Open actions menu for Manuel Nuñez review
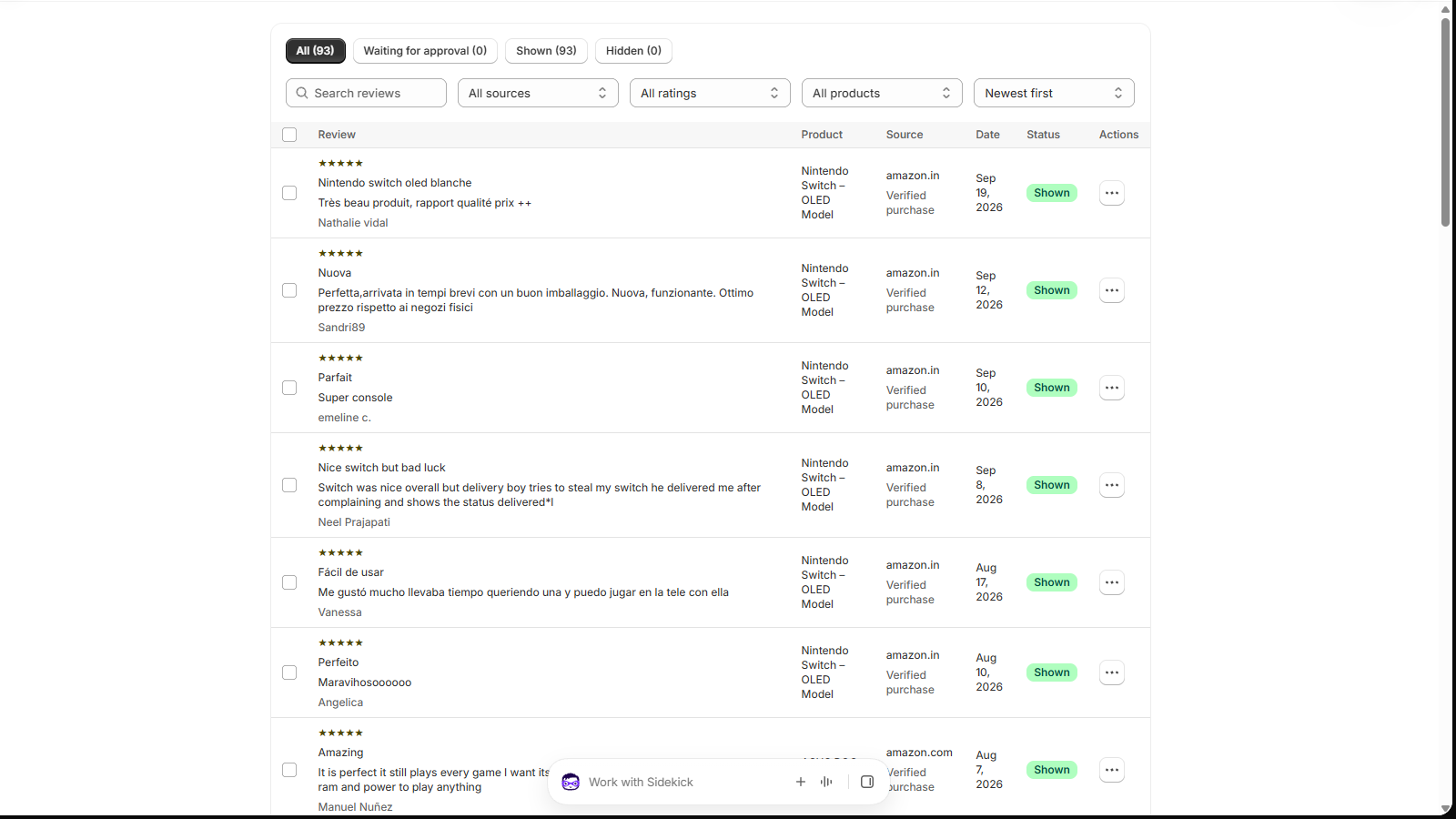Screen dimensions: 1456x819 pyautogui.click(x=1111, y=770)
